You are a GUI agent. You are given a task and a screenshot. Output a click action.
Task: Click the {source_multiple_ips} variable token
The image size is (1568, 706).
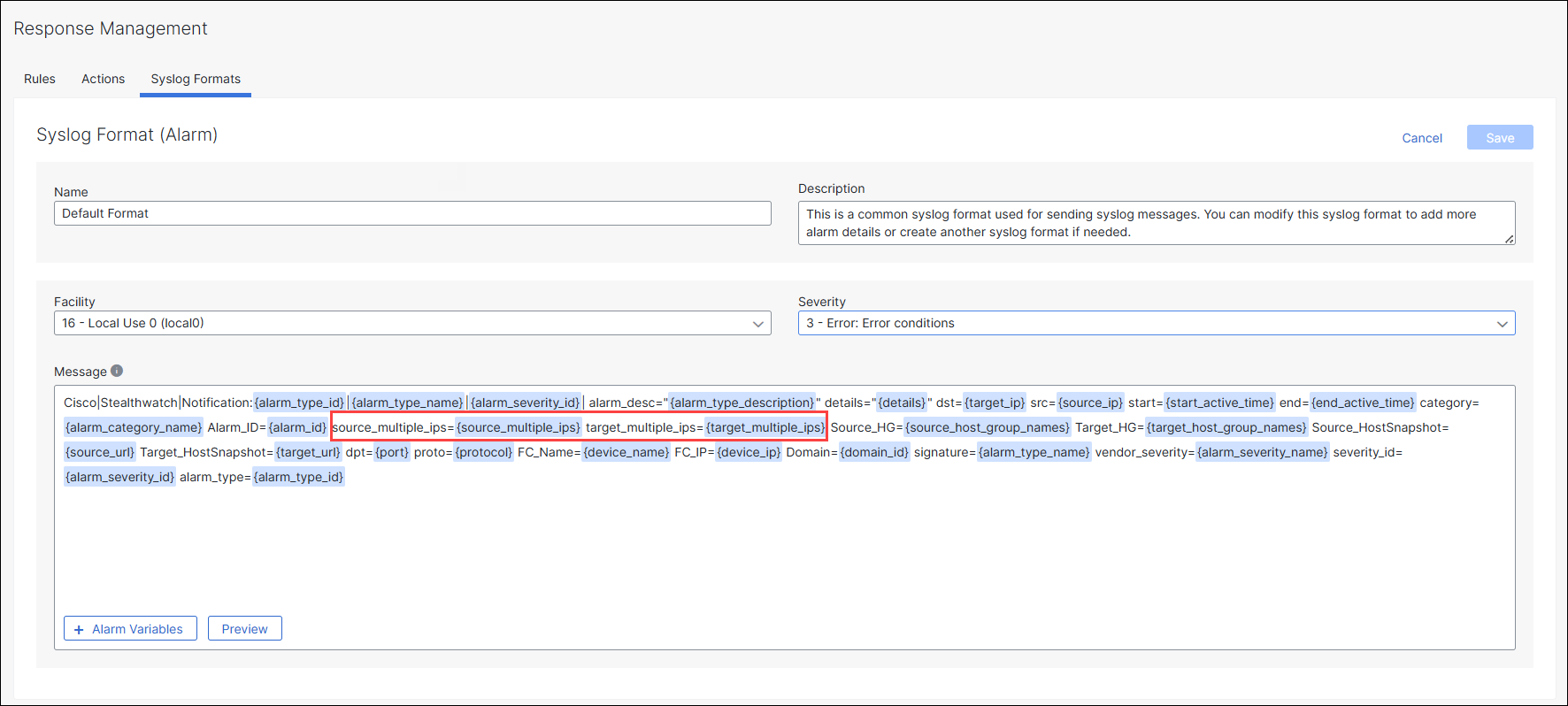click(519, 427)
